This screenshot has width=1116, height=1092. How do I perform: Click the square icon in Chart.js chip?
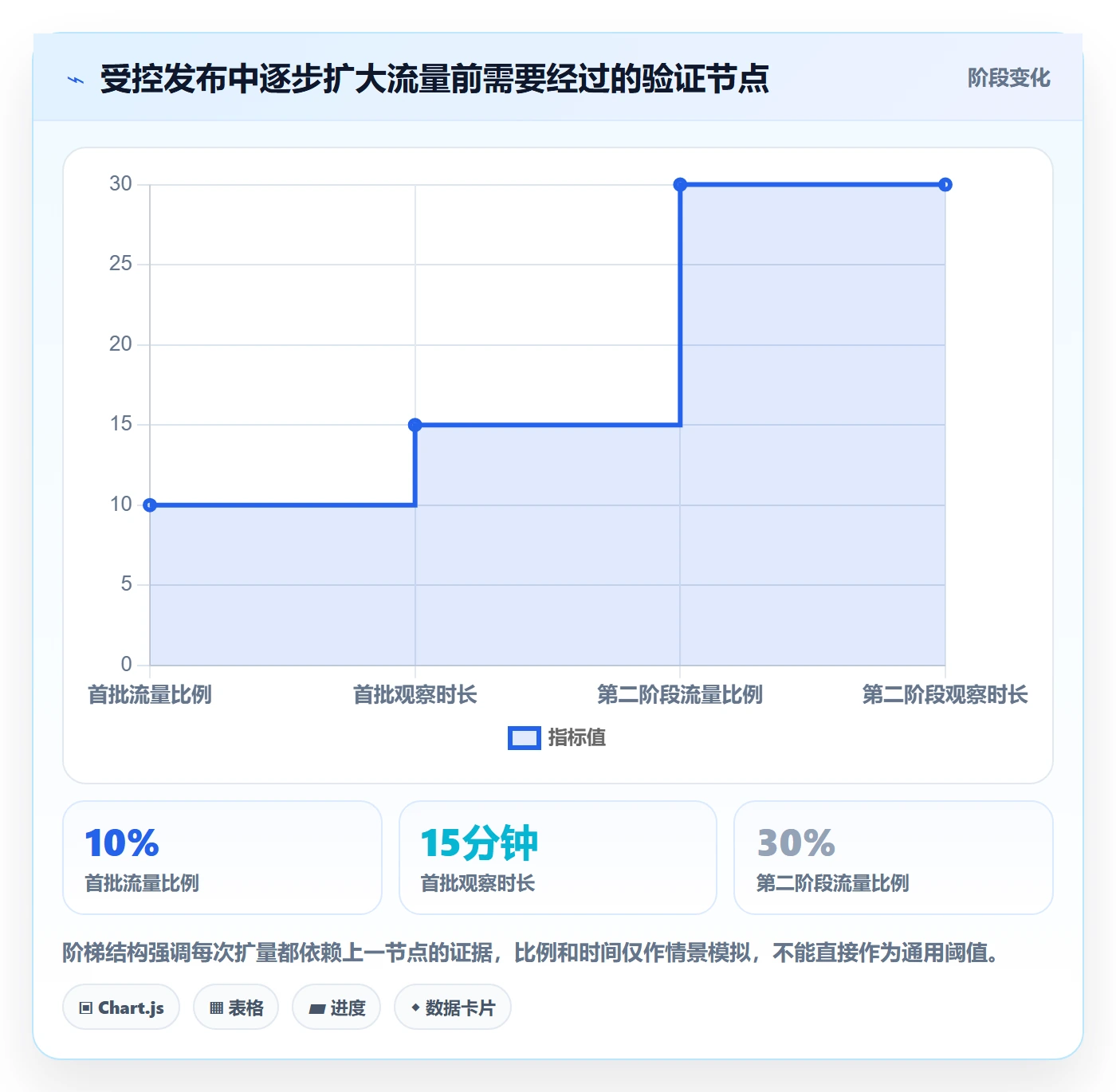click(x=86, y=1008)
